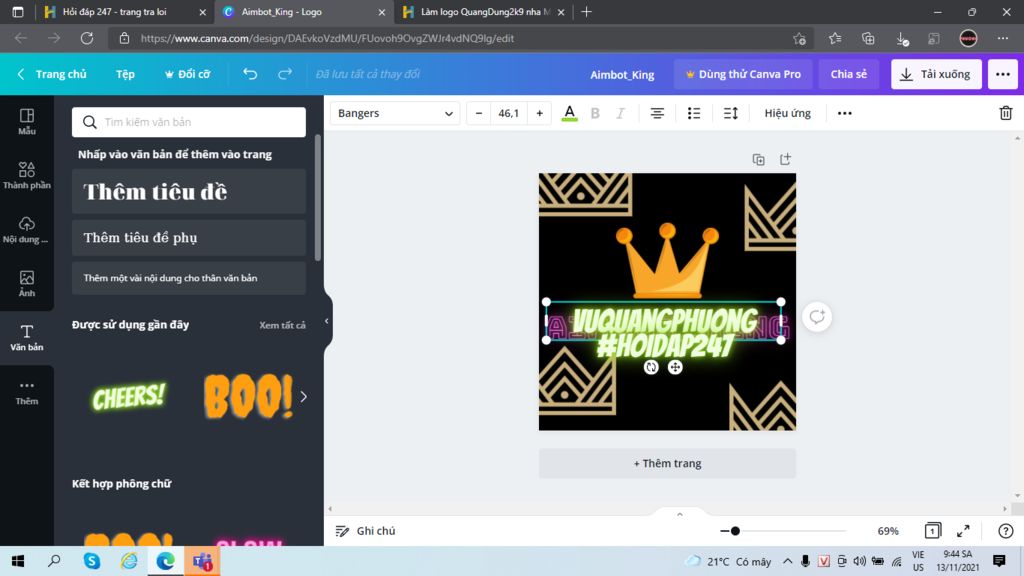Click the Tải xuống download button
1024x576 pixels.
936,74
